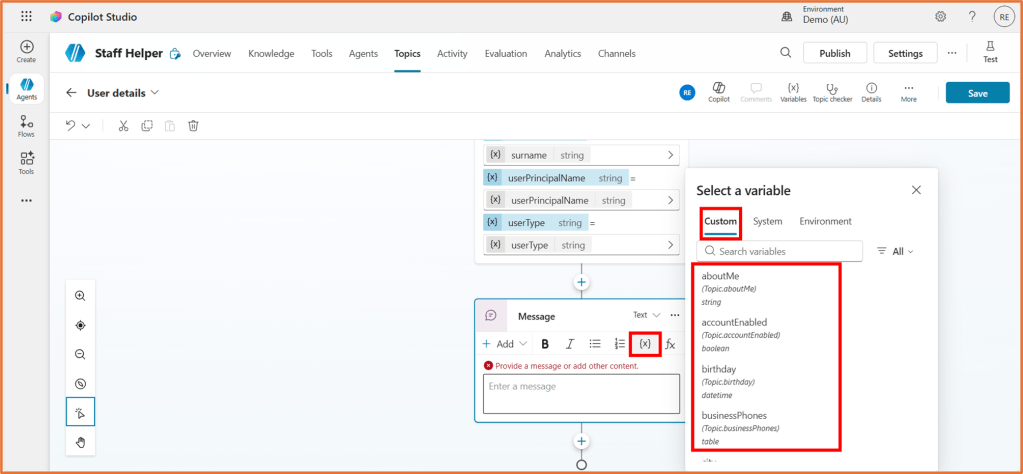
Task: Open the undo history dropdown arrow
Action: tap(86, 126)
